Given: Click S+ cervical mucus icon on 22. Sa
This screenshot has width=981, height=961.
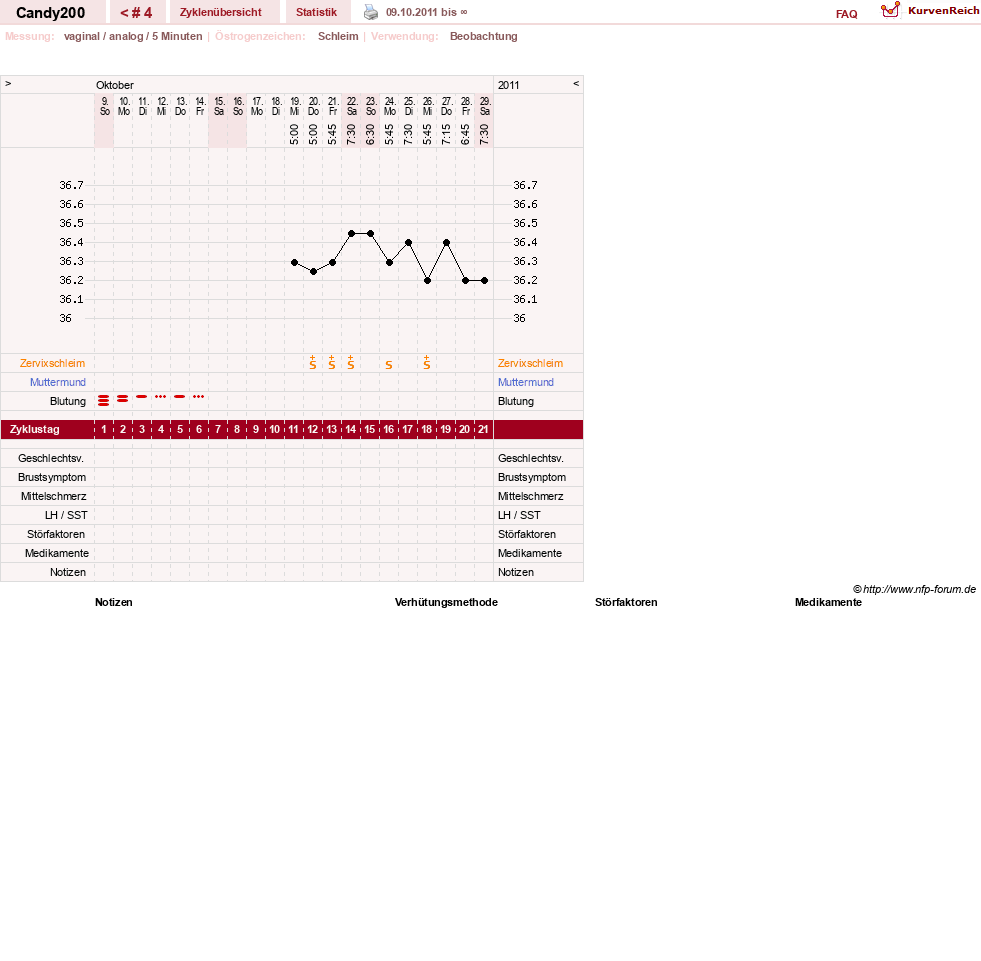Looking at the screenshot, I should click(350, 362).
